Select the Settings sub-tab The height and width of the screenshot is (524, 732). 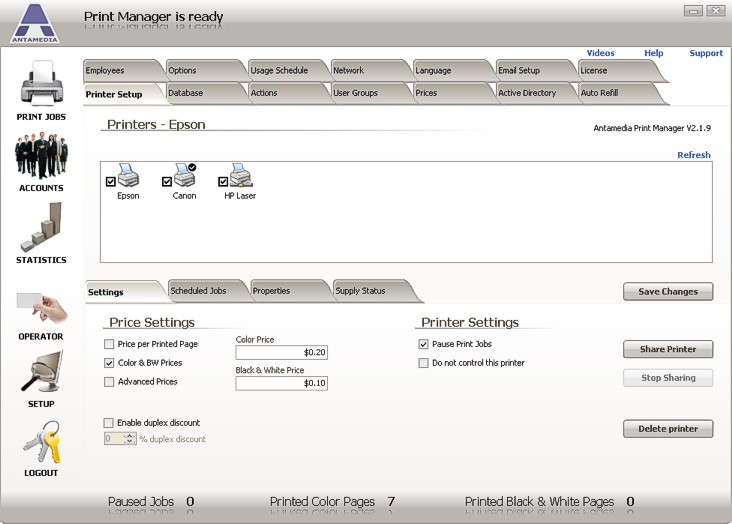coord(124,292)
